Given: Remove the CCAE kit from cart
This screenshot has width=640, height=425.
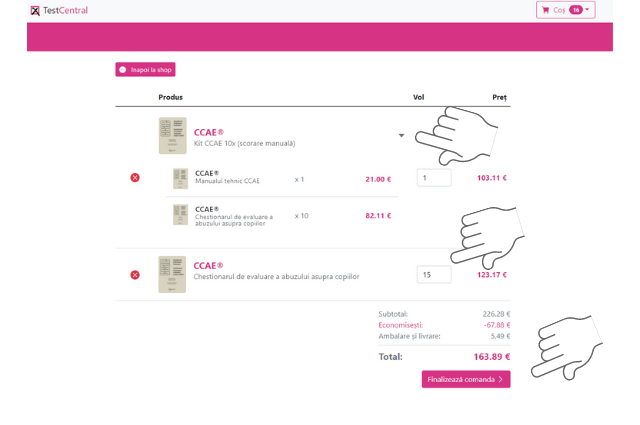Looking at the screenshot, I should click(x=135, y=178).
